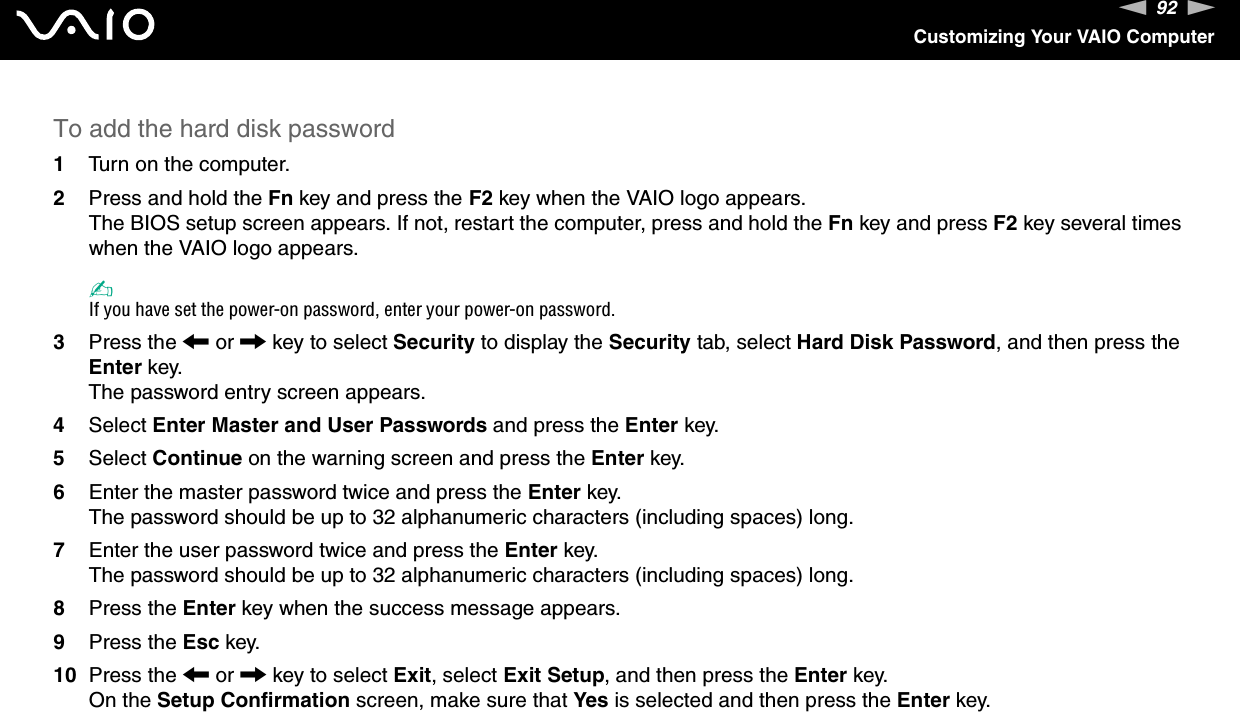Click the bold 'Continue' word in step 5
Viewport: 1240px width, 712px height.
197,459
